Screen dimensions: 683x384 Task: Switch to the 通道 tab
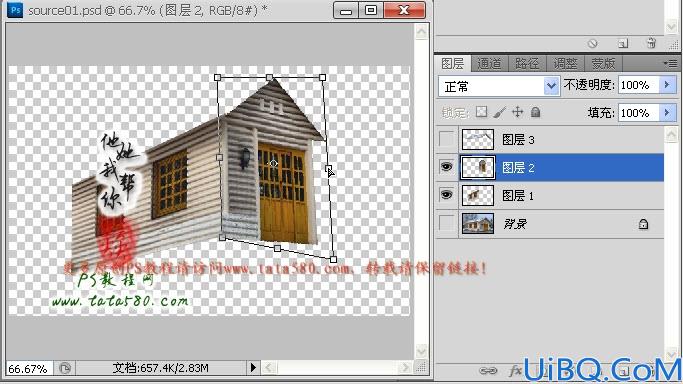[489, 64]
